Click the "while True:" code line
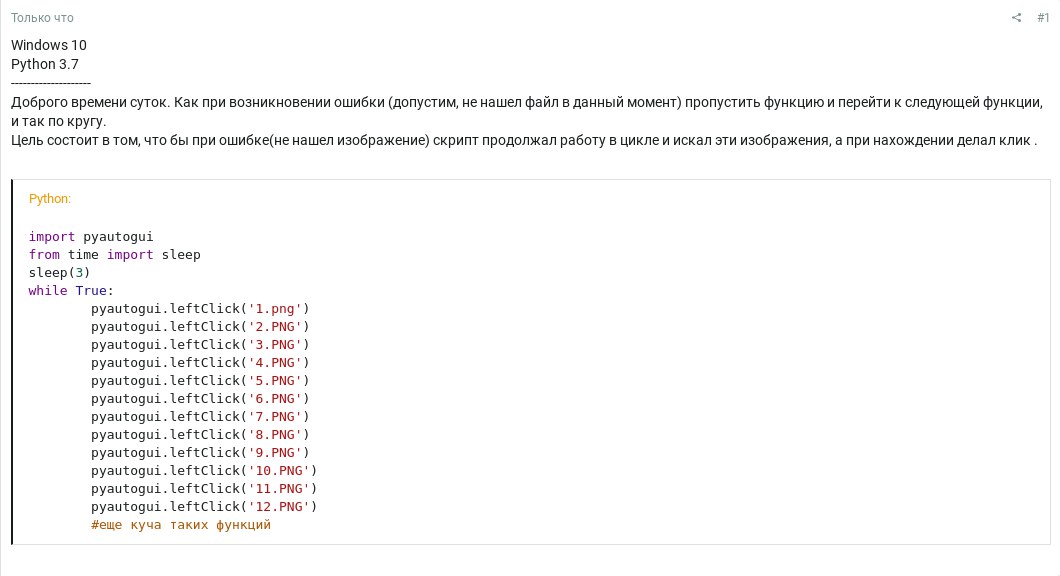 71,291
